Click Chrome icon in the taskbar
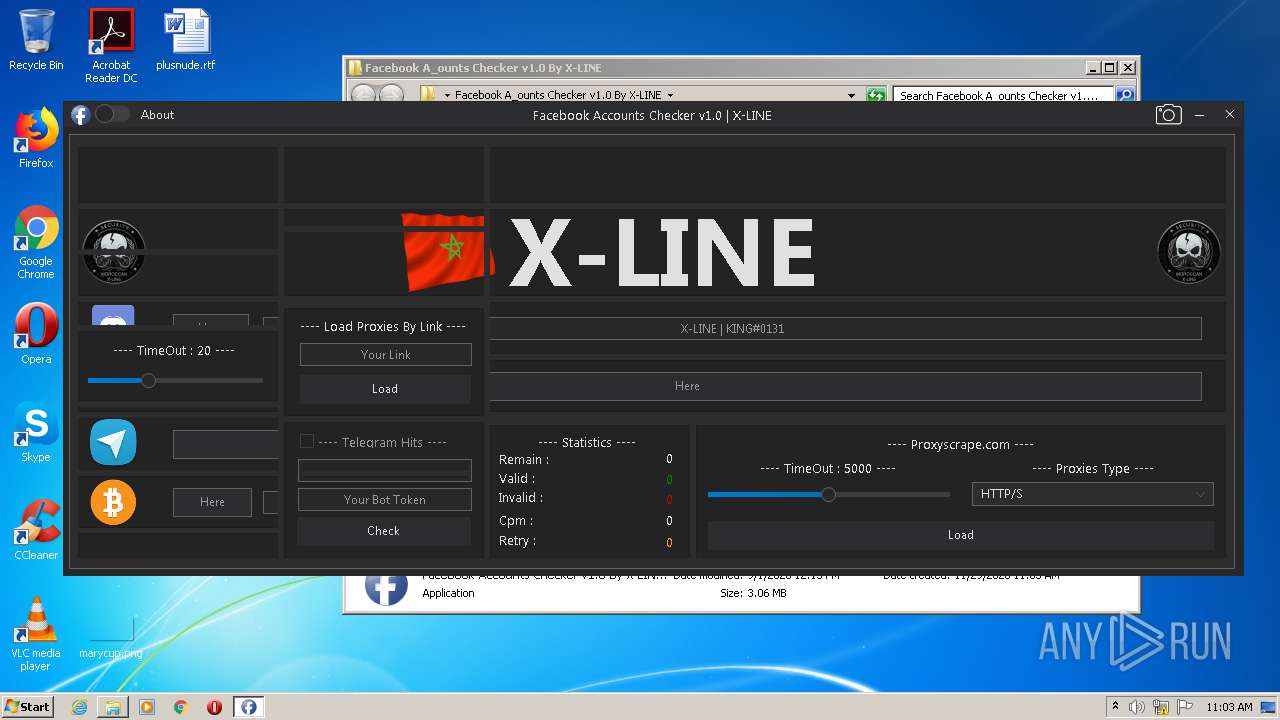Image resolution: width=1280 pixels, height=720 pixels. pyautogui.click(x=181, y=707)
